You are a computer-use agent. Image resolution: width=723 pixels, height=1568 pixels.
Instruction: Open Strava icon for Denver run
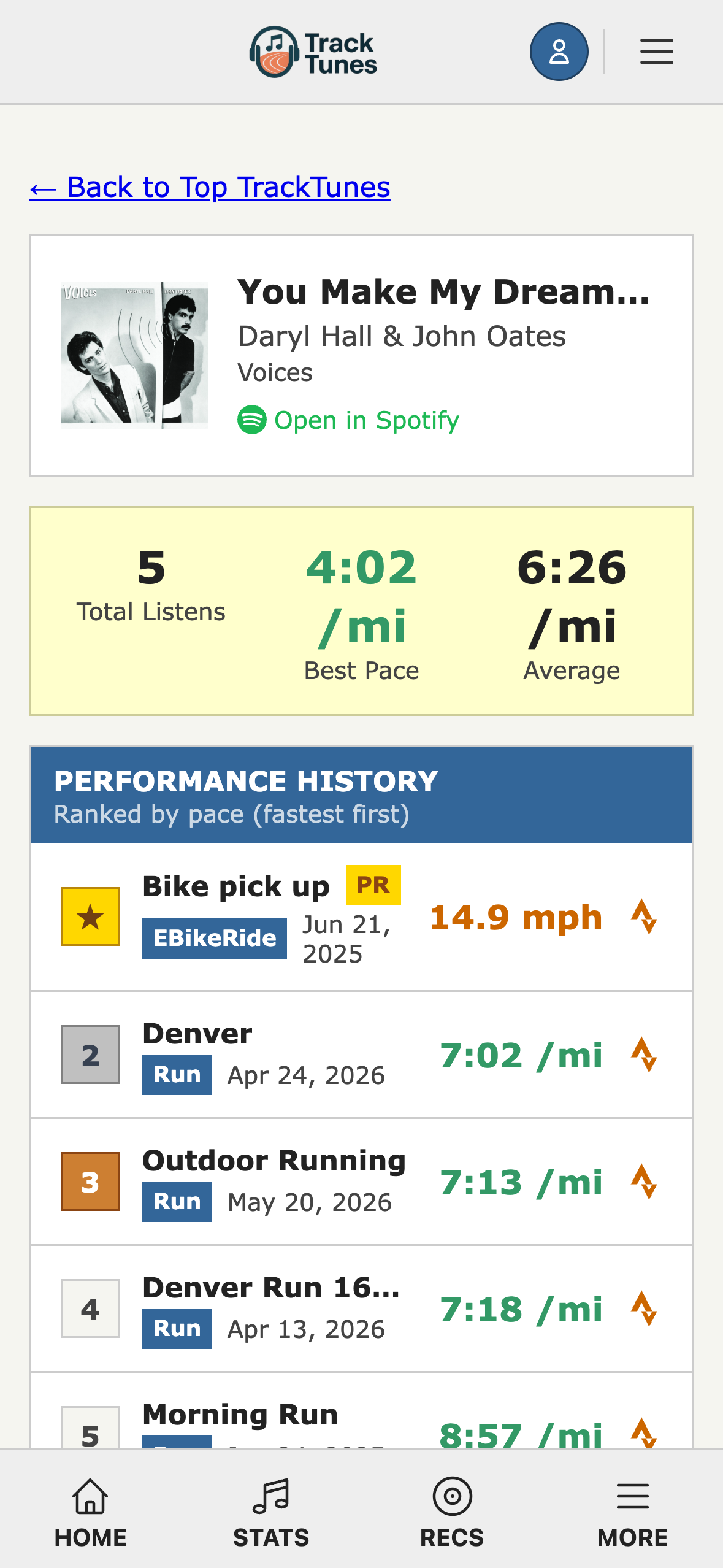coord(644,1055)
